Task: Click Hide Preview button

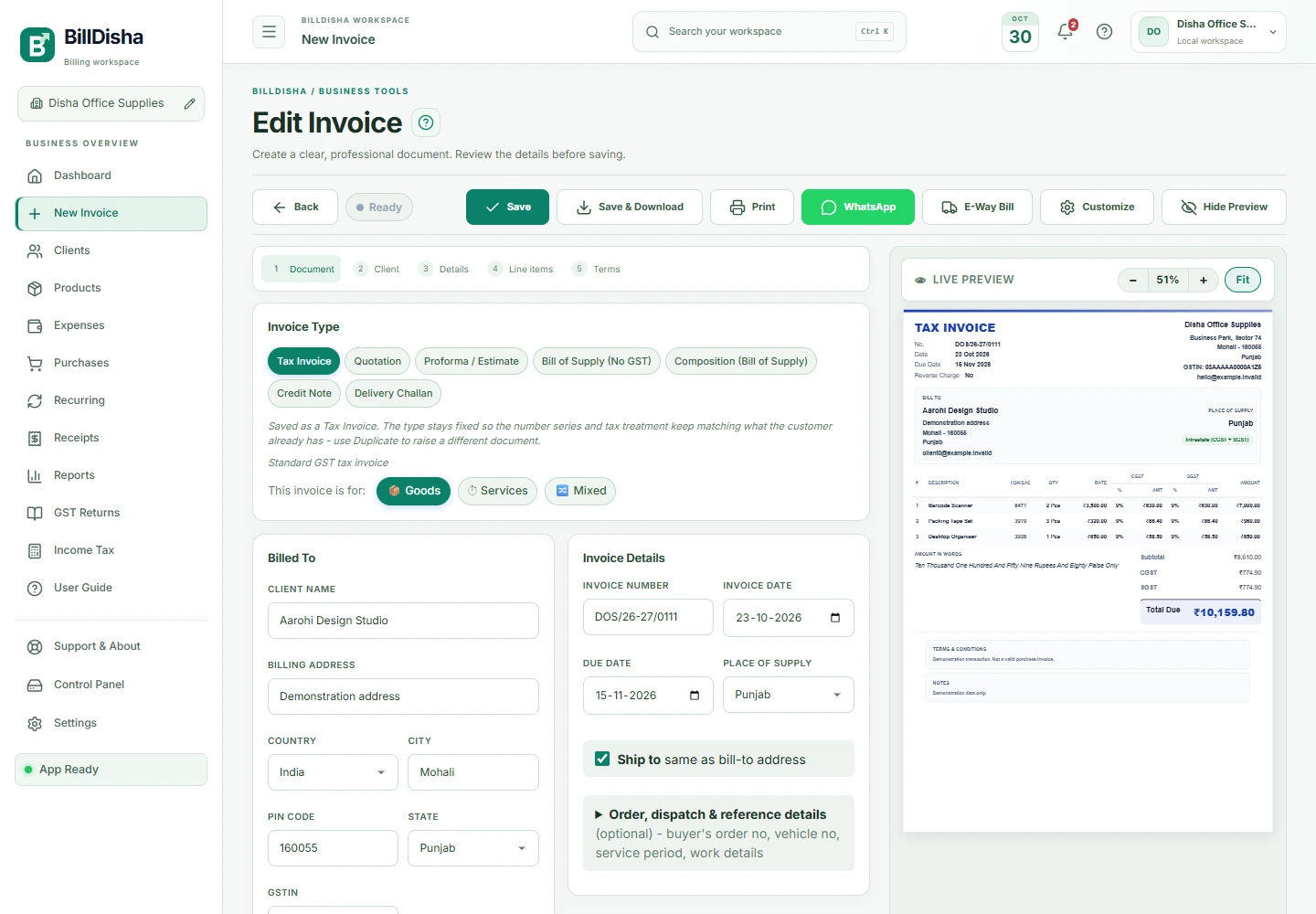Action: (x=1224, y=207)
